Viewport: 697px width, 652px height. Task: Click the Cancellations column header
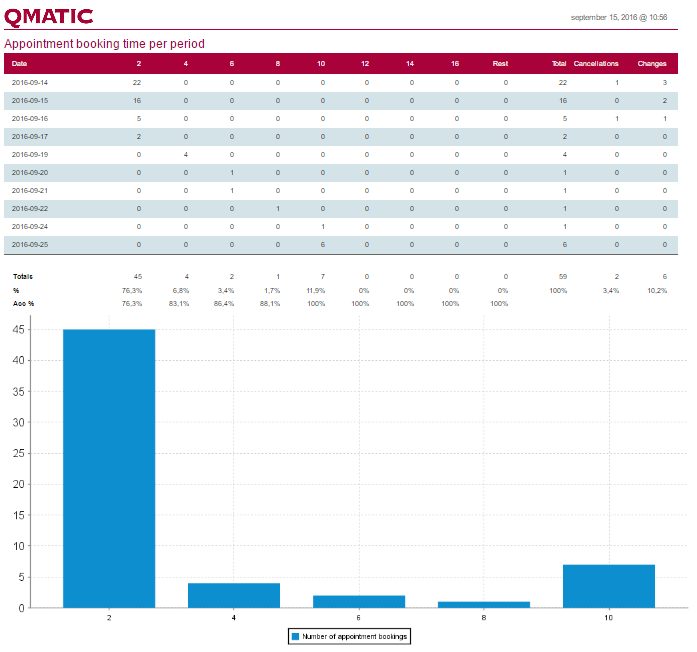pyautogui.click(x=596, y=63)
